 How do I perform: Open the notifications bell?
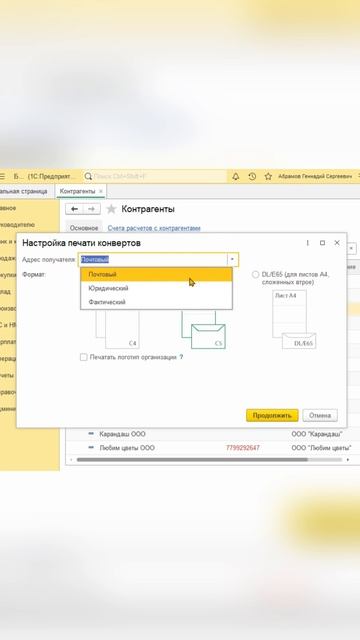click(236, 176)
